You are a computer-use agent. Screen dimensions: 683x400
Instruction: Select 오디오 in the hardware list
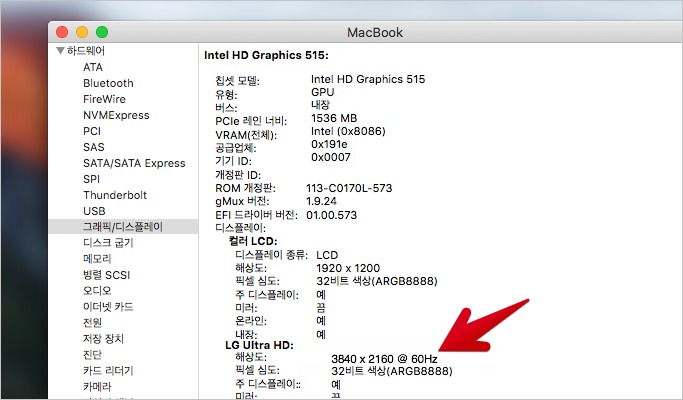97,291
